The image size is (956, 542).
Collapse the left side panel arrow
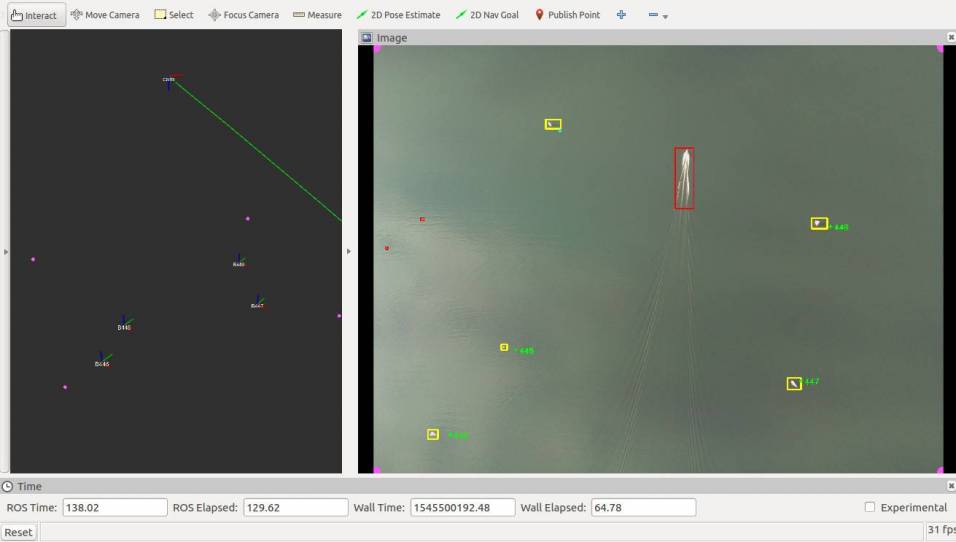[x=6, y=252]
